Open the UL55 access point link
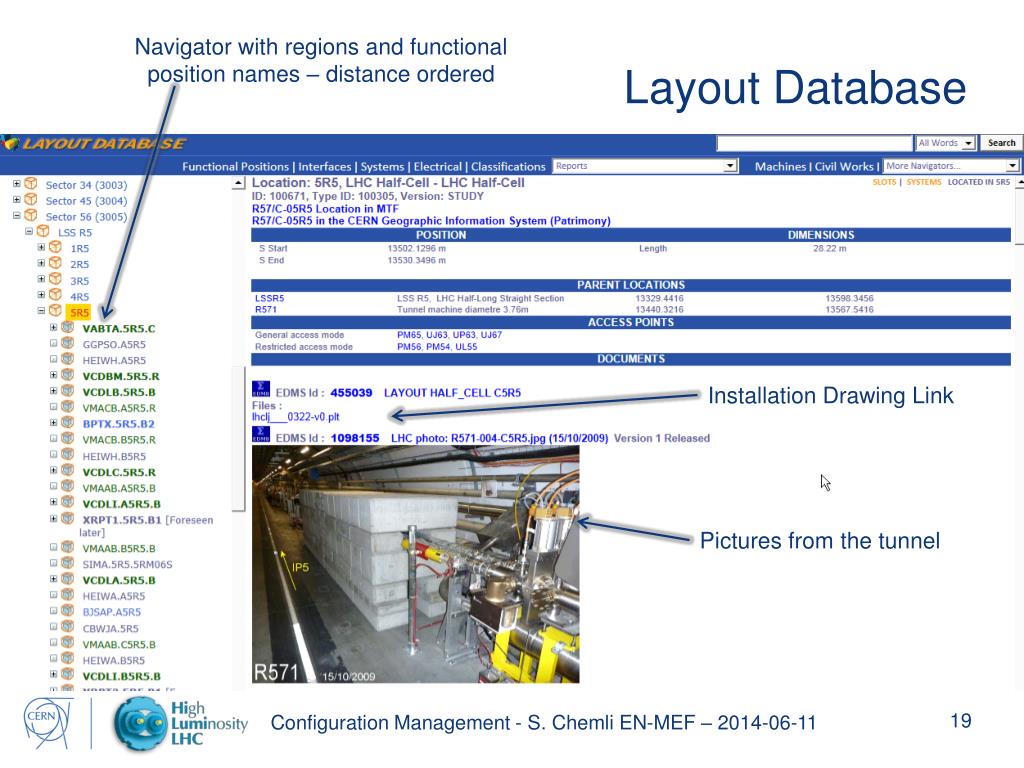Viewport: 1024px width, 768px height. point(466,347)
